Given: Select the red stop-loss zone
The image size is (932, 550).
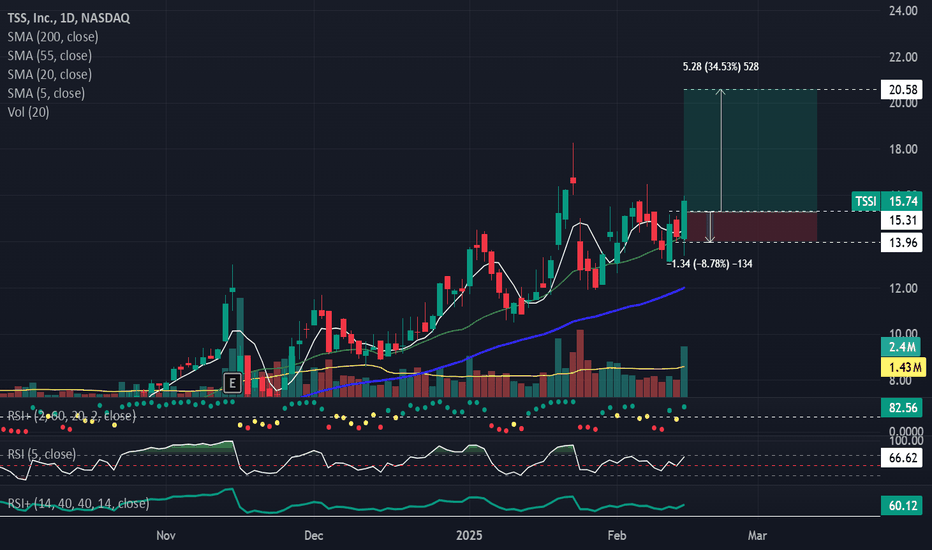Looking at the screenshot, I should pyautogui.click(x=750, y=227).
